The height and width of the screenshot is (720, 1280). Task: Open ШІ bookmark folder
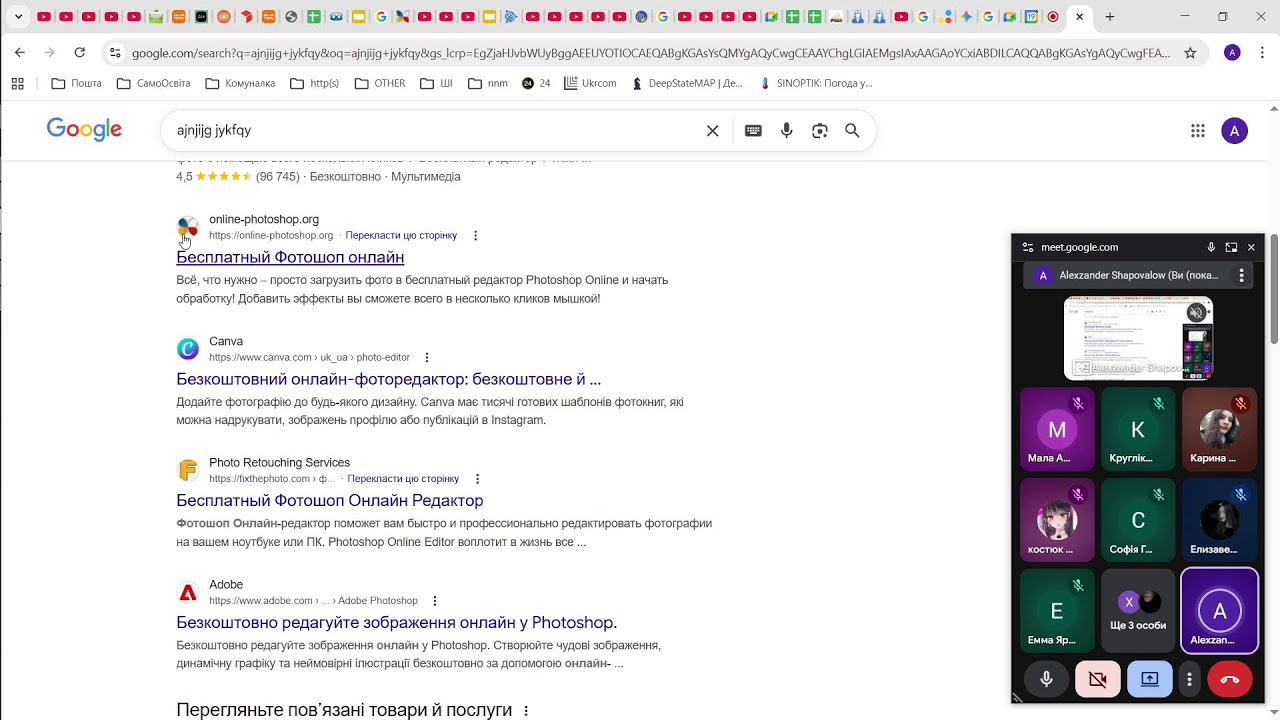coord(436,84)
